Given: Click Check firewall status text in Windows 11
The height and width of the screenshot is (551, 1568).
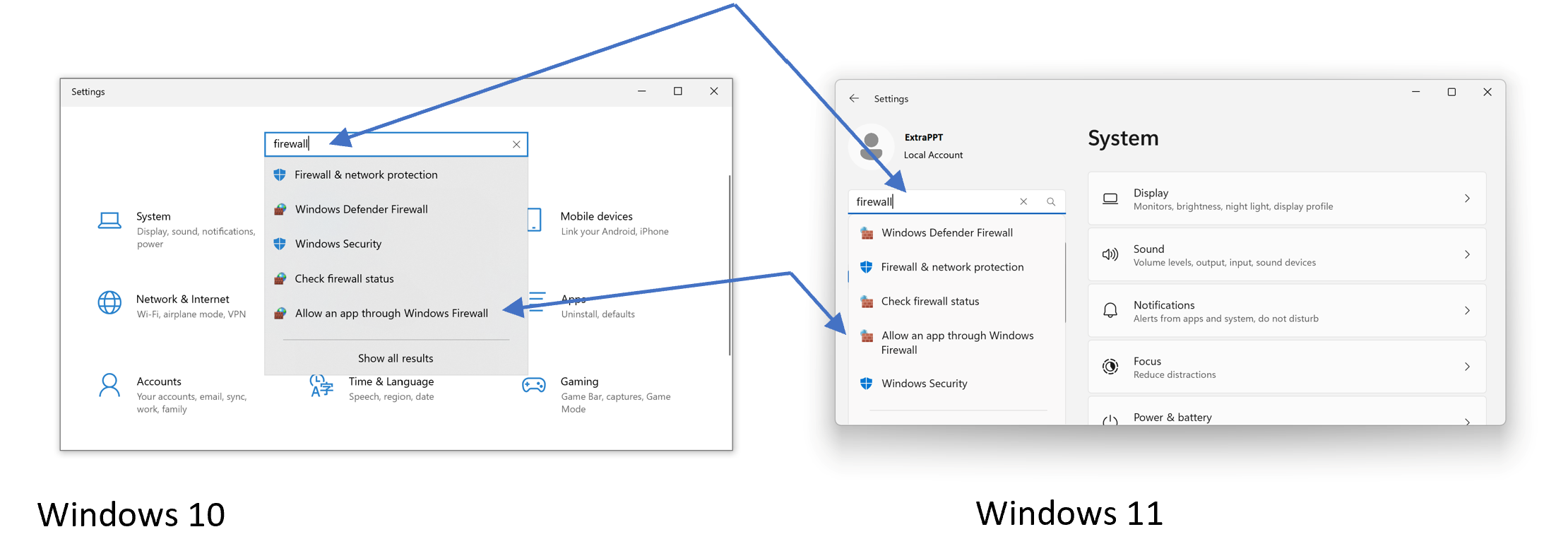Looking at the screenshot, I should pos(929,302).
